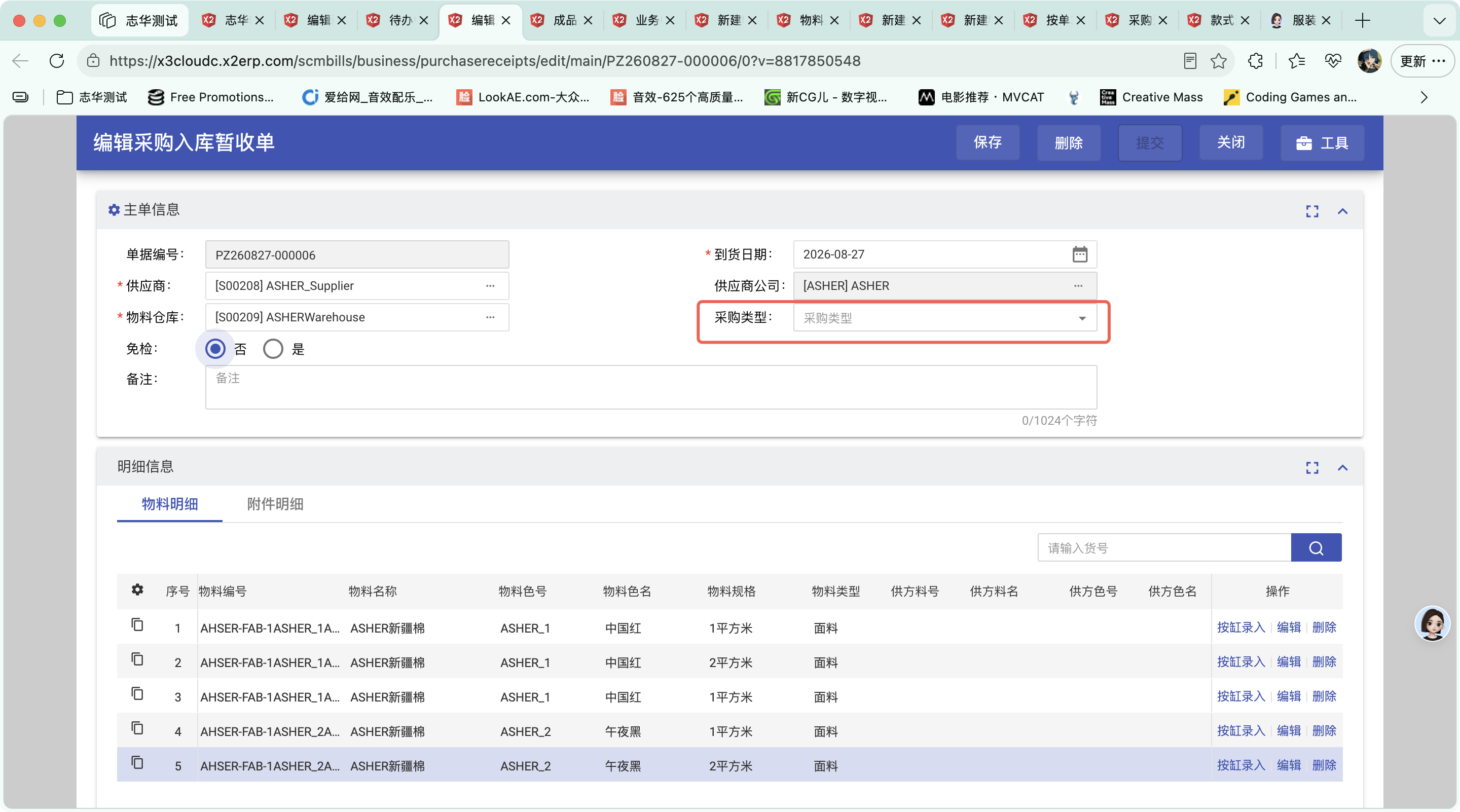1460x812 pixels.
Task: Click the fullscreen icon in 主单信息 panel
Action: click(1312, 211)
